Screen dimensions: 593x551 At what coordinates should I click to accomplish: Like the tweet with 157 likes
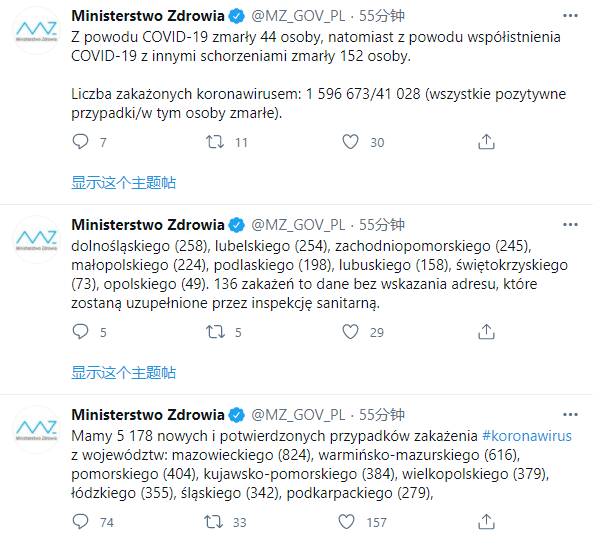click(x=346, y=522)
